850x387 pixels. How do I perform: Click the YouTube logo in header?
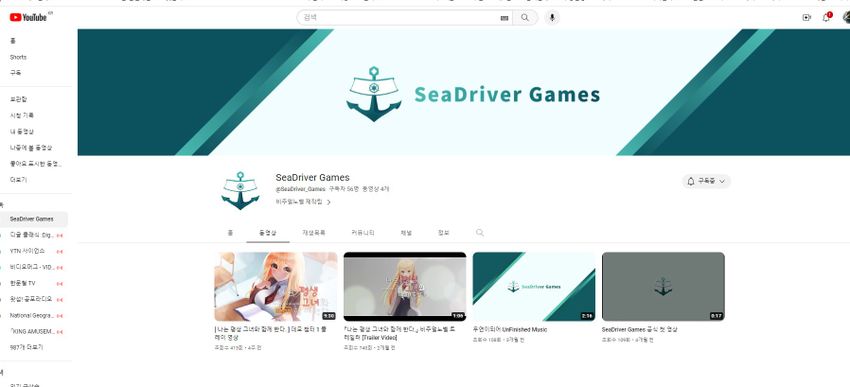click(x=28, y=17)
